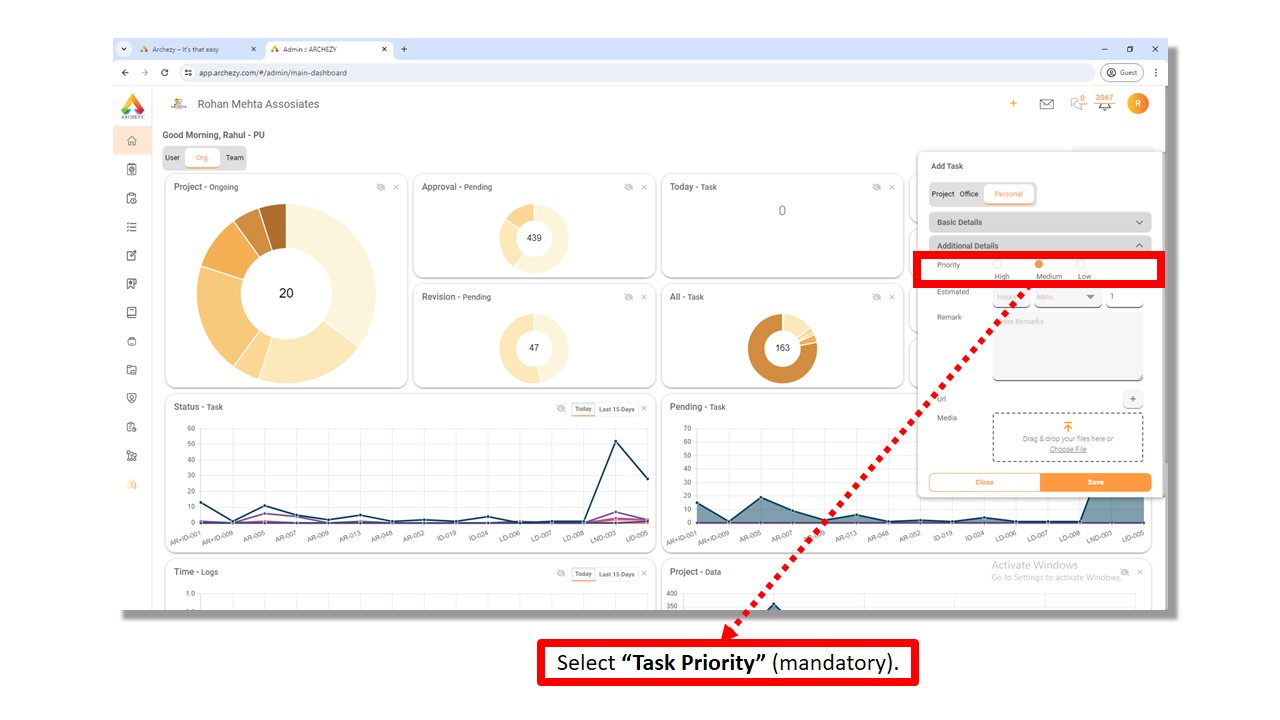Select the Project tab in Add Task

[943, 194]
